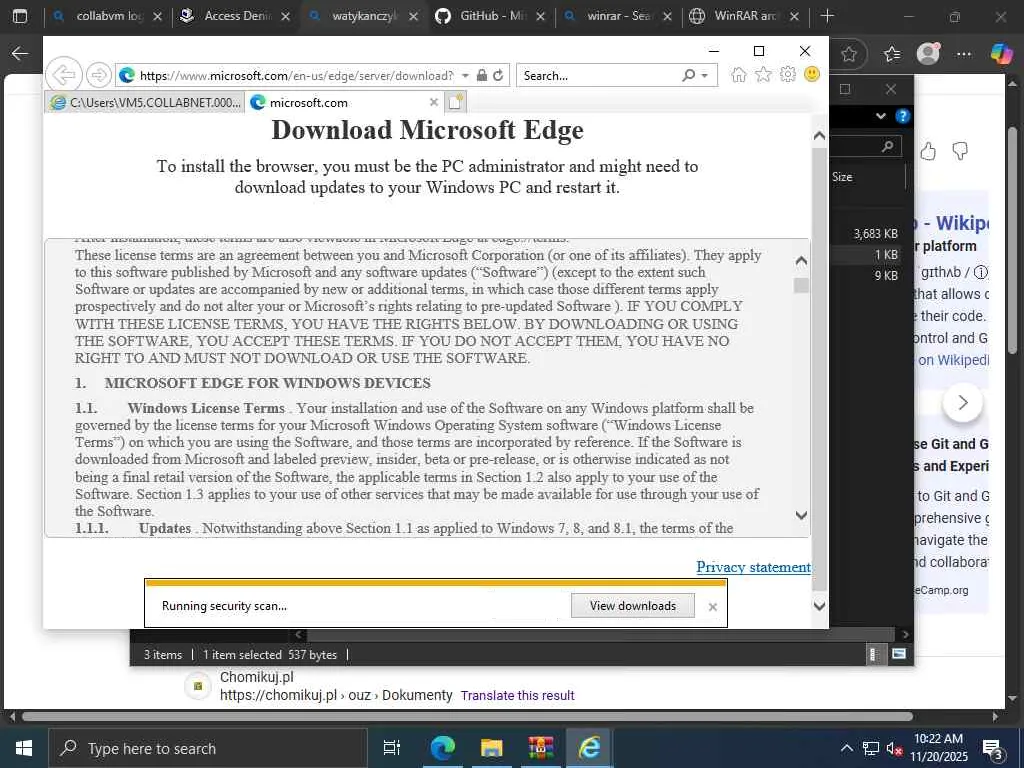
Task: Open WinRAR from the taskbar
Action: pyautogui.click(x=540, y=748)
